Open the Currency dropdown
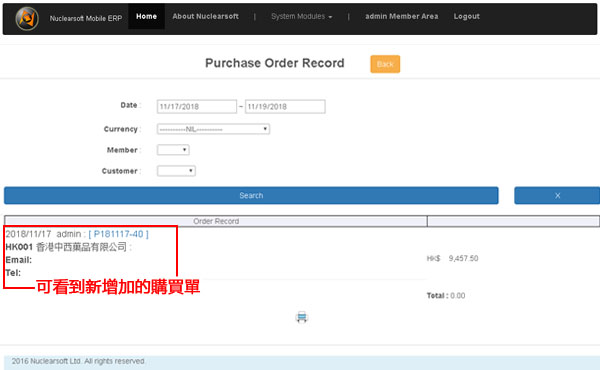 [x=213, y=129]
